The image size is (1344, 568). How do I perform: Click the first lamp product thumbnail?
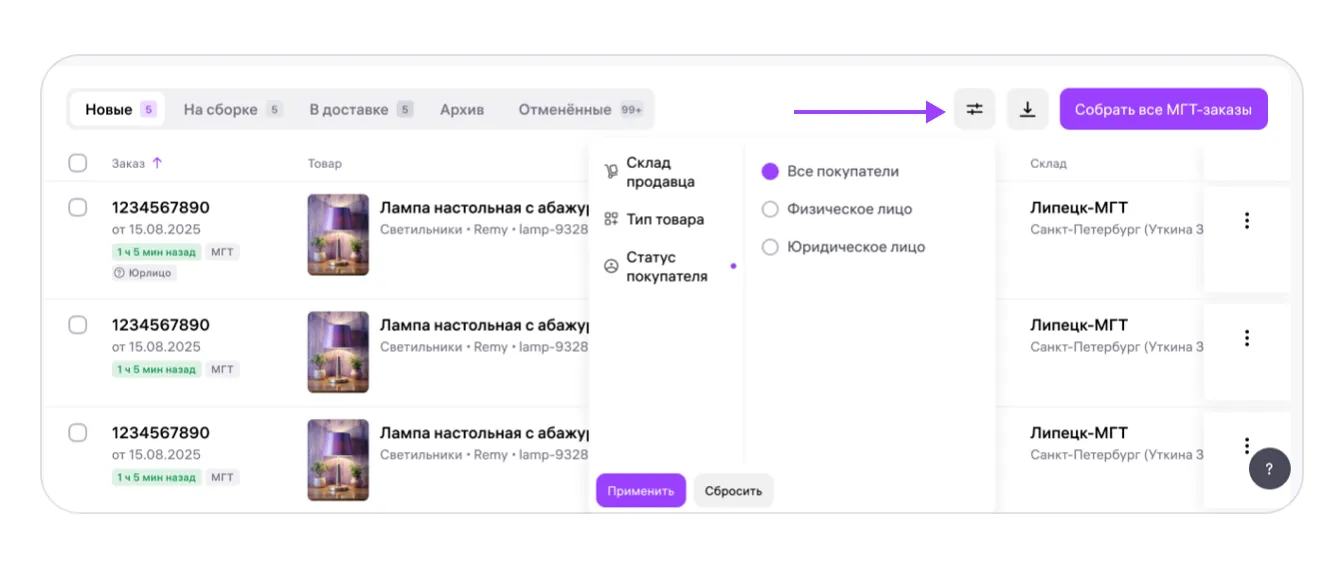[338, 235]
